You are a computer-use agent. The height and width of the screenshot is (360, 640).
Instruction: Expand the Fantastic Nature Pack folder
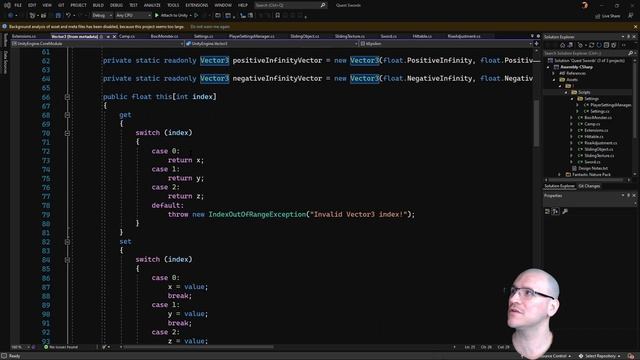tap(560, 175)
